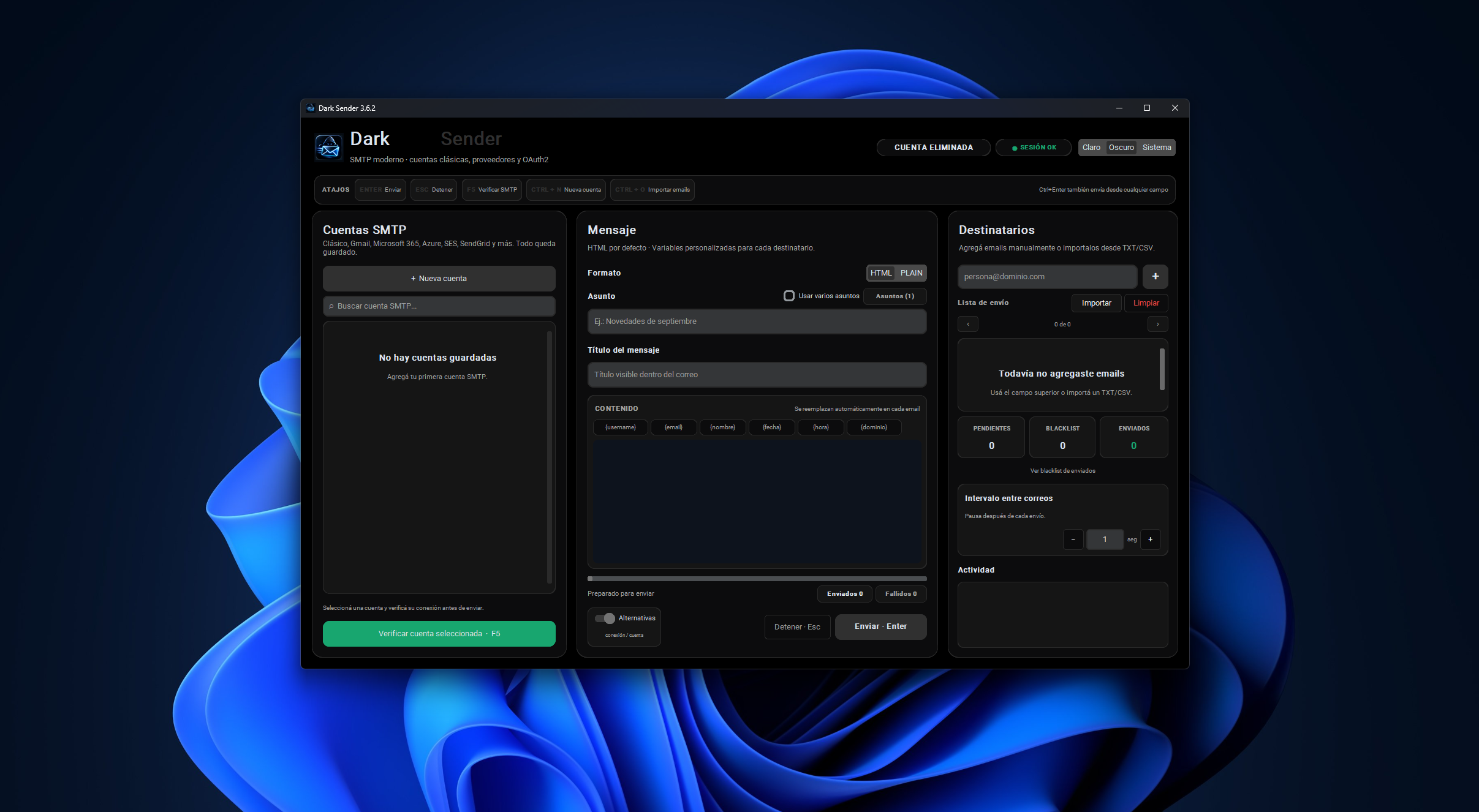The height and width of the screenshot is (812, 1479).
Task: Select PLAIN format
Action: (911, 273)
